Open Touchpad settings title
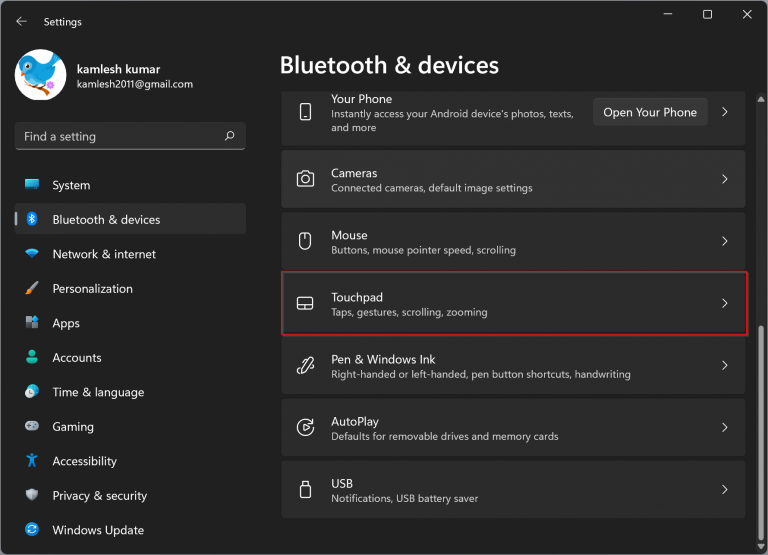768x555 pixels. 357,297
